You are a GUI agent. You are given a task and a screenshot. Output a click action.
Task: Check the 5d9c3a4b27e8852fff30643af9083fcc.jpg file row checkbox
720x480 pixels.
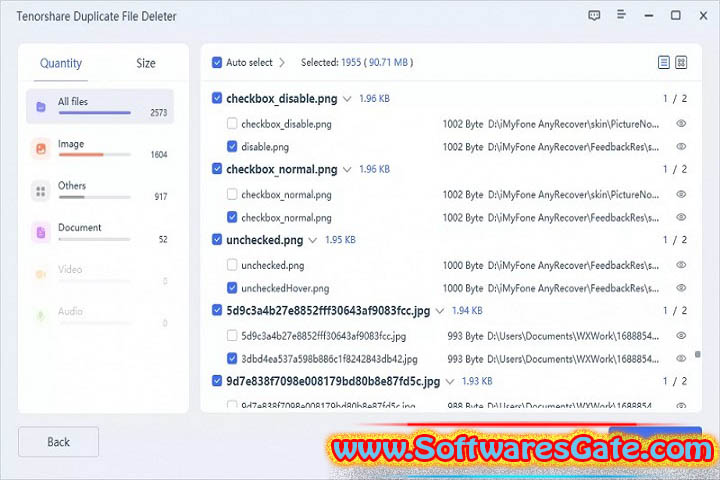(232, 336)
